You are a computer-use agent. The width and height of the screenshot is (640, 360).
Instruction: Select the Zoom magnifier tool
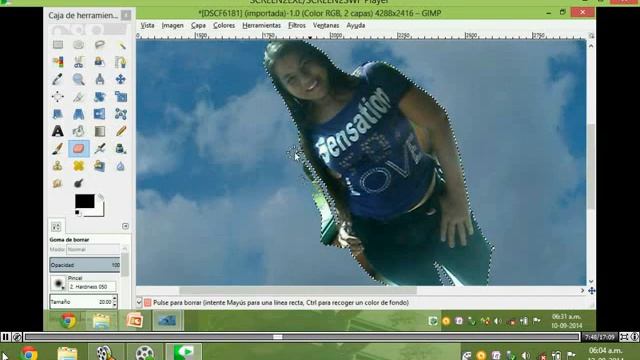pos(78,79)
